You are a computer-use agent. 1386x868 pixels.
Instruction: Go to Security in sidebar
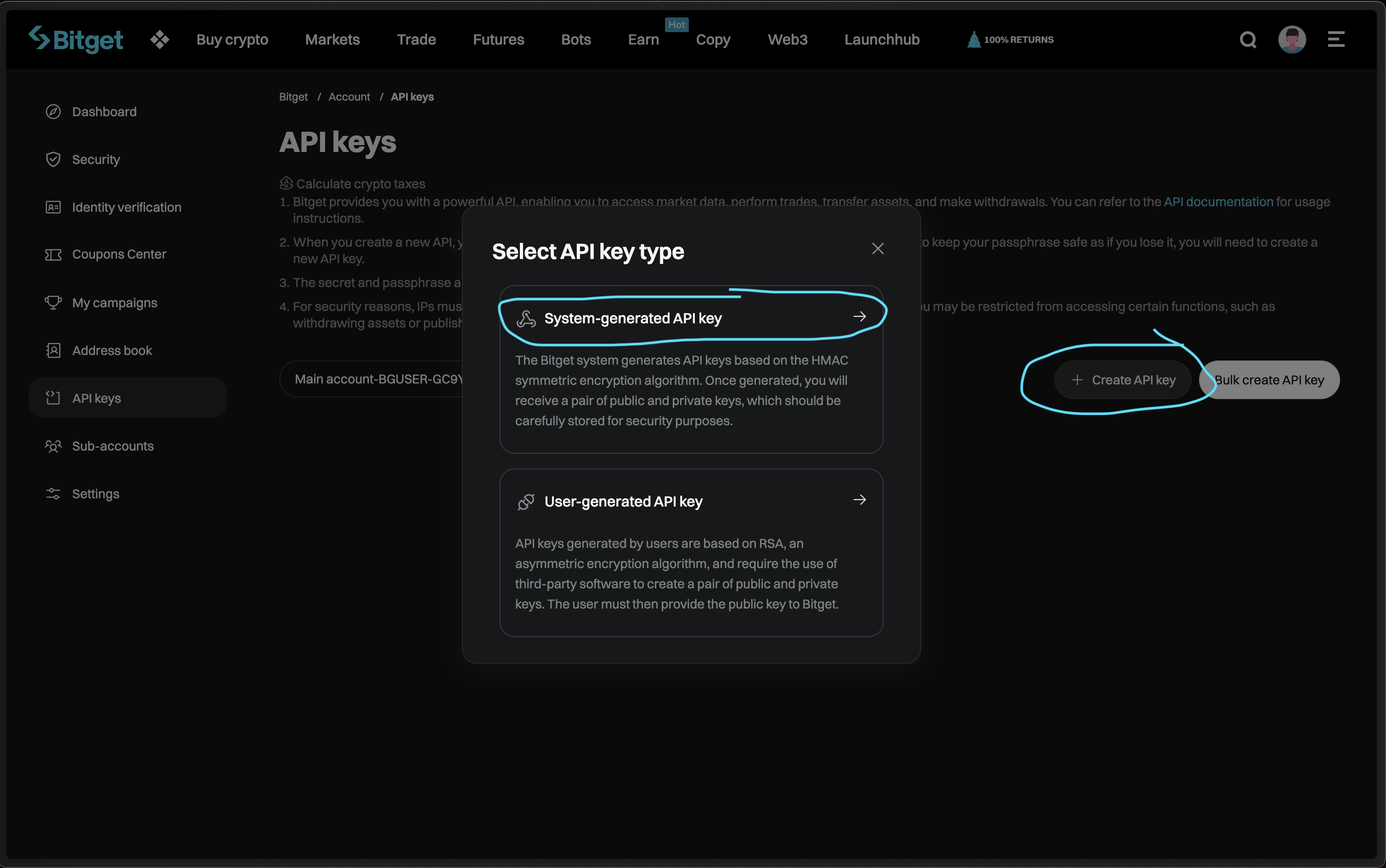coord(96,160)
